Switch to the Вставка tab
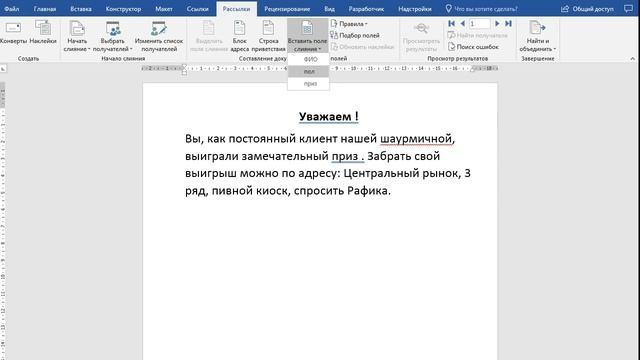Image resolution: width=640 pixels, height=360 pixels. (x=81, y=9)
